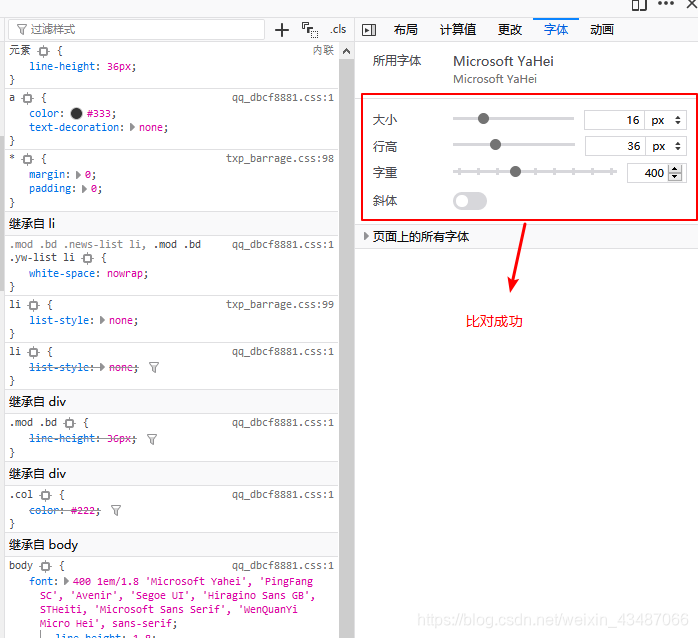This screenshot has height=638, width=698.
Task: Switch to 计算值 computed tab
Action: coord(458,30)
